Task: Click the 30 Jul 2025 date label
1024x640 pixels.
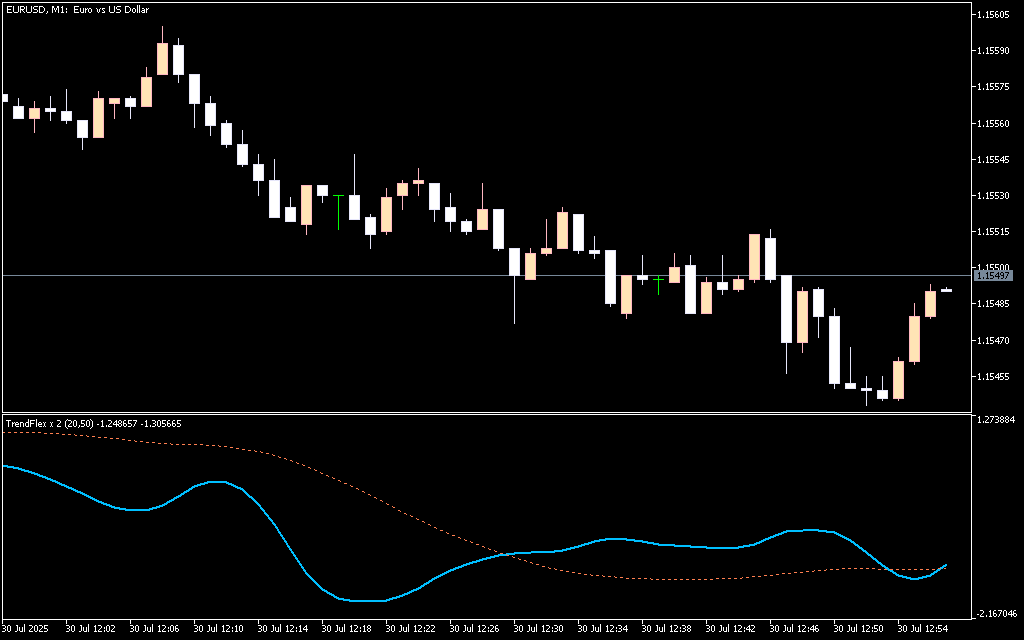Action: [x=26, y=629]
